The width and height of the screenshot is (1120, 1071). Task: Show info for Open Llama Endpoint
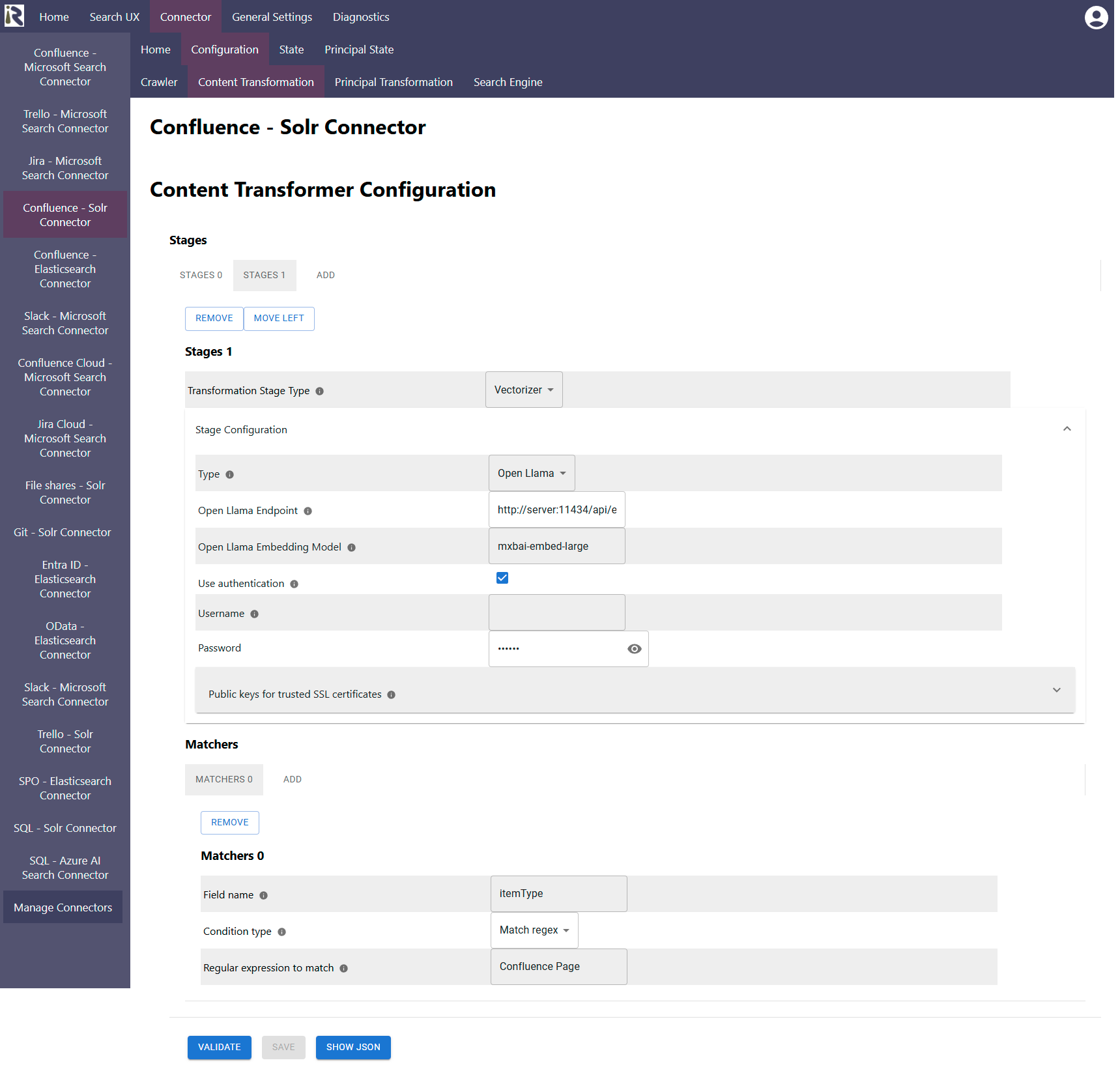tap(308, 511)
